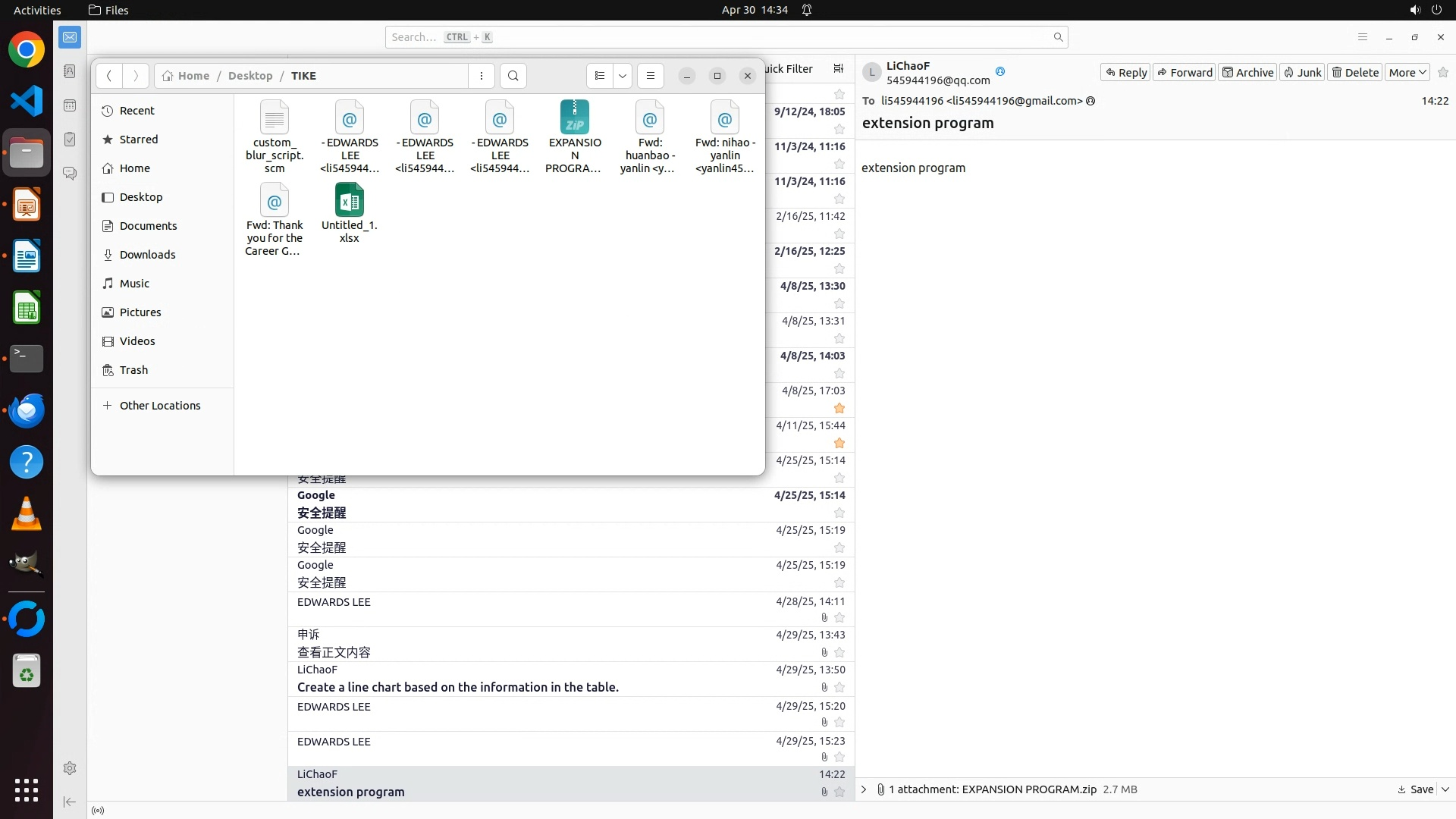This screenshot has height=819, width=1456.
Task: Open the Files path options kebab menu
Action: point(482,76)
